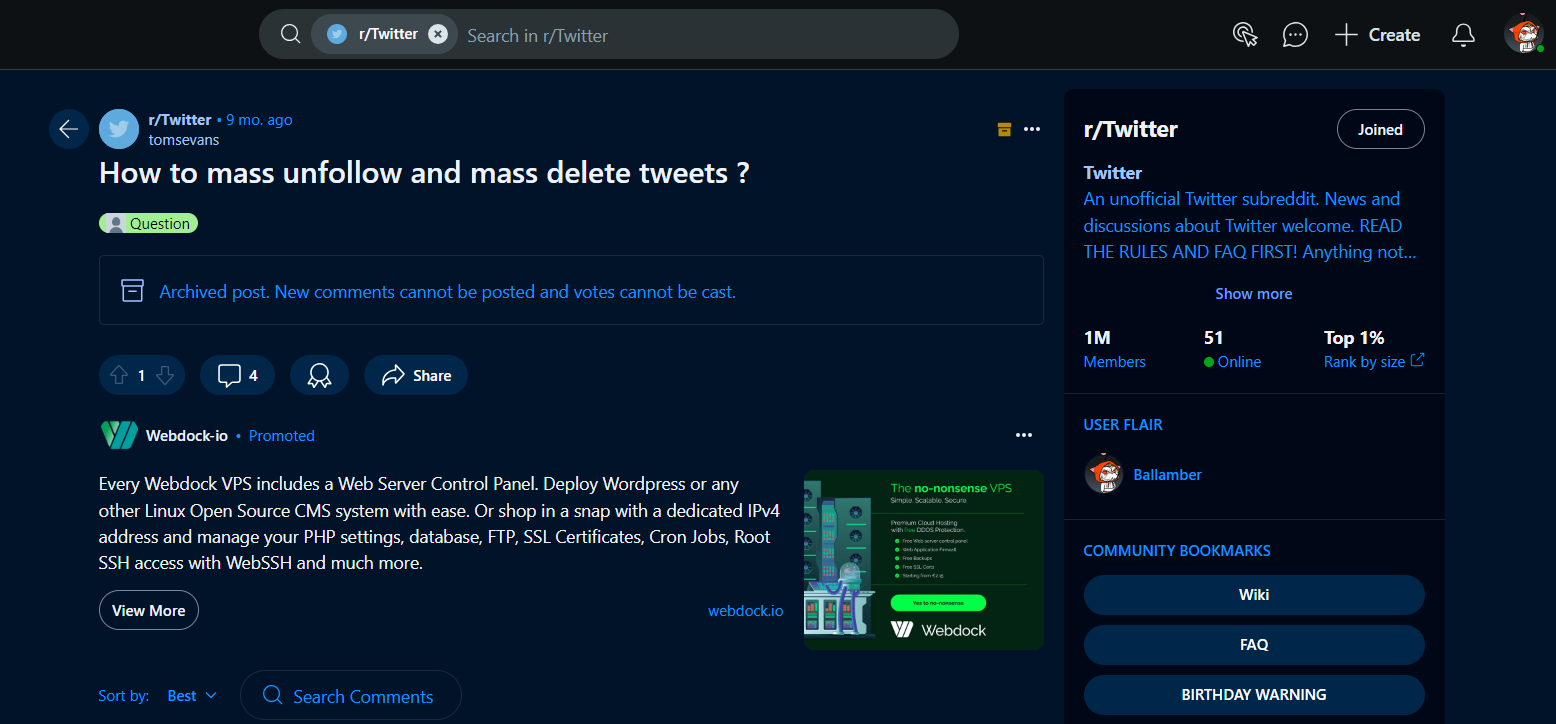The image size is (1556, 724).
Task: Open the notifications bell
Action: tap(1463, 35)
